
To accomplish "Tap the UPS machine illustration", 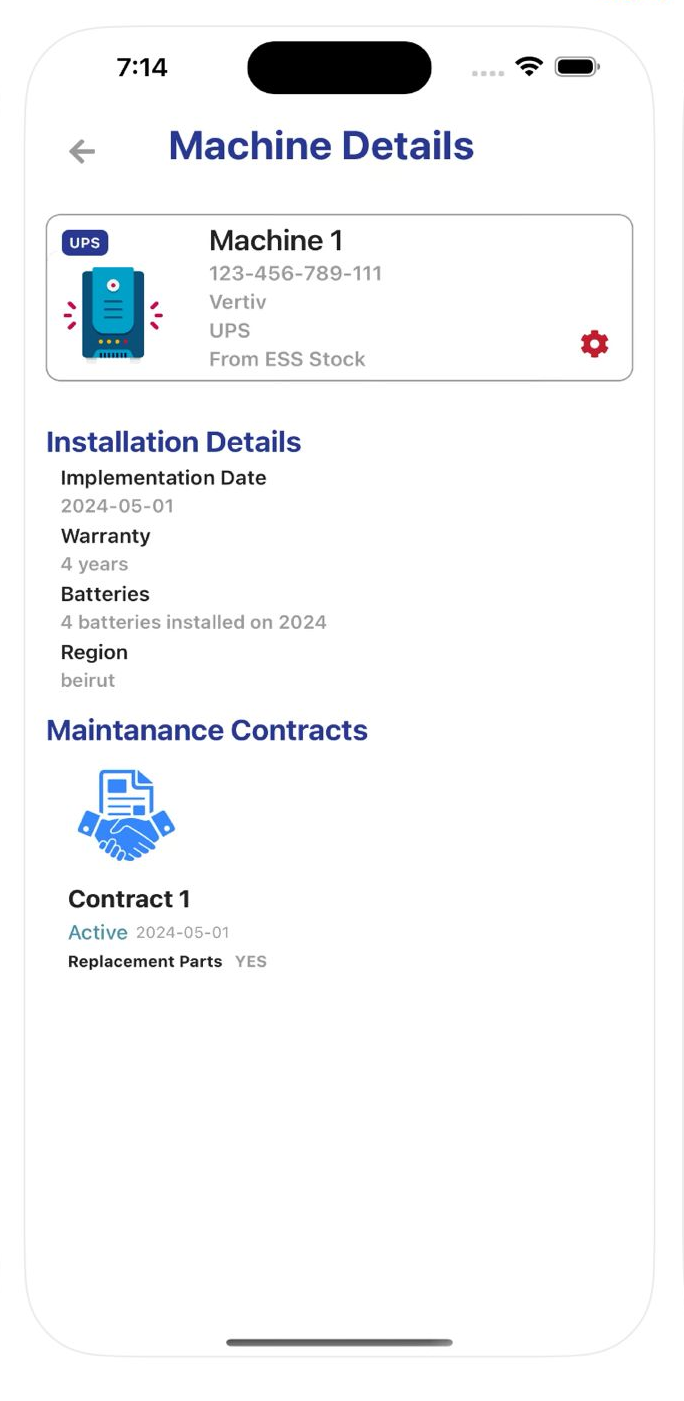I will [x=113, y=315].
